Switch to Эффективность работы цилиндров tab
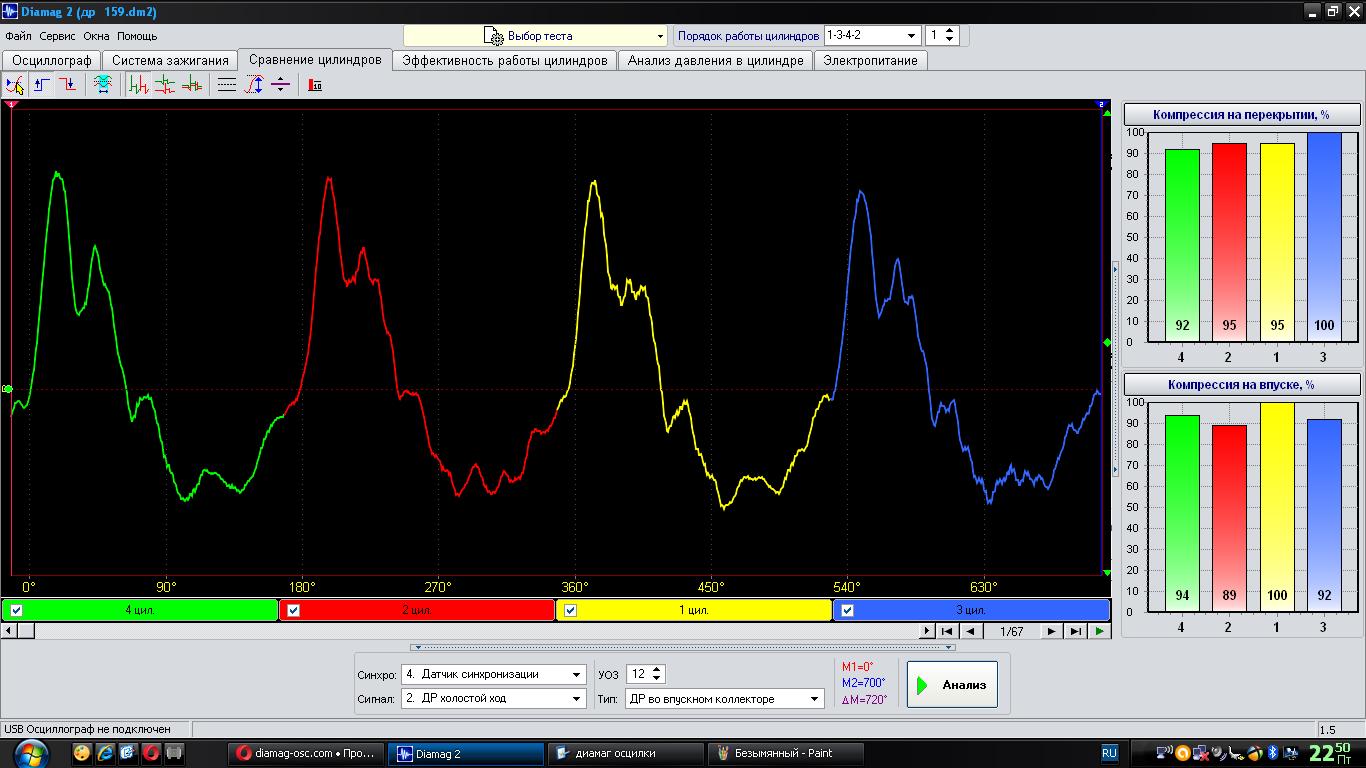 click(504, 60)
